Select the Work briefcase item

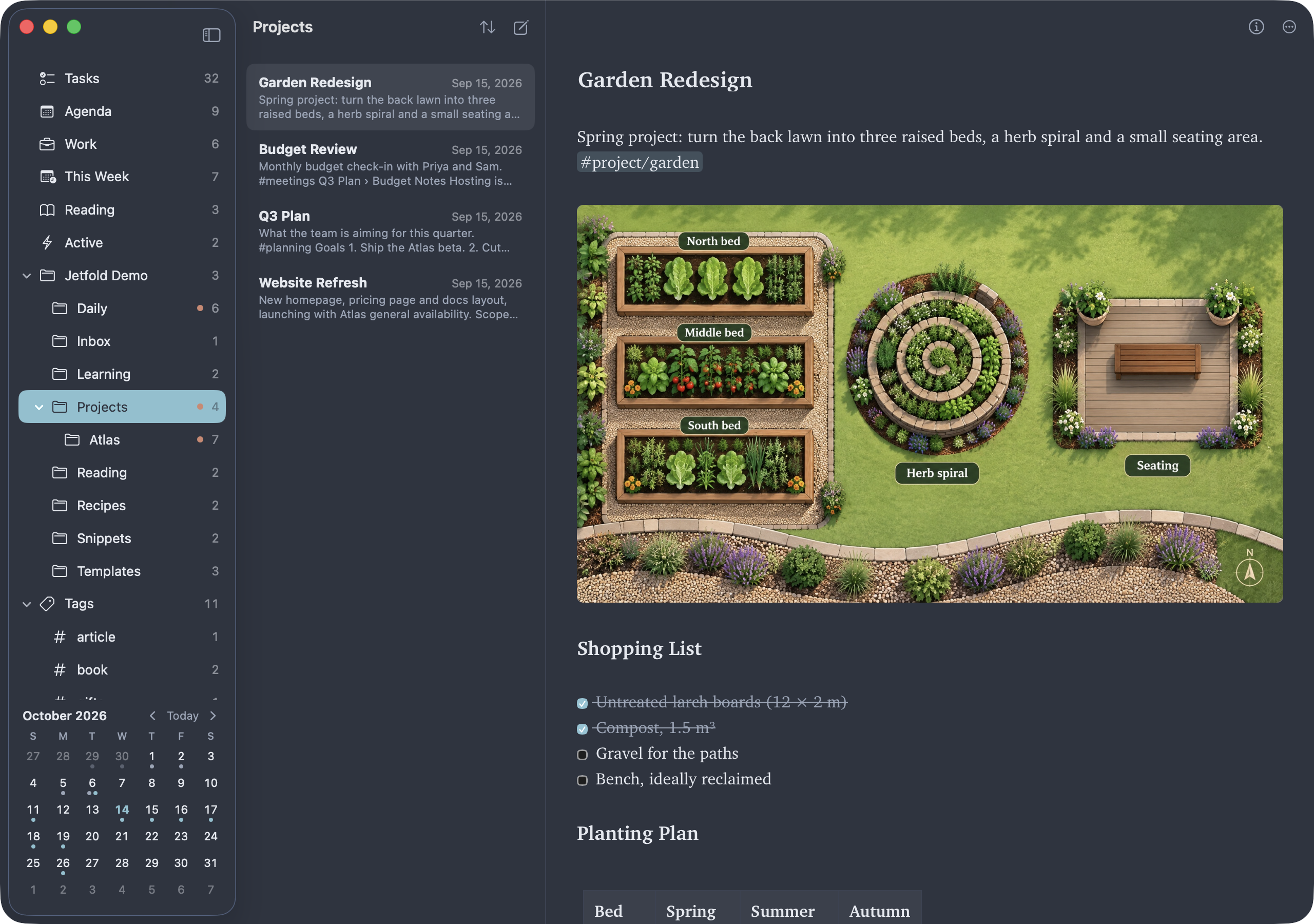tap(122, 144)
